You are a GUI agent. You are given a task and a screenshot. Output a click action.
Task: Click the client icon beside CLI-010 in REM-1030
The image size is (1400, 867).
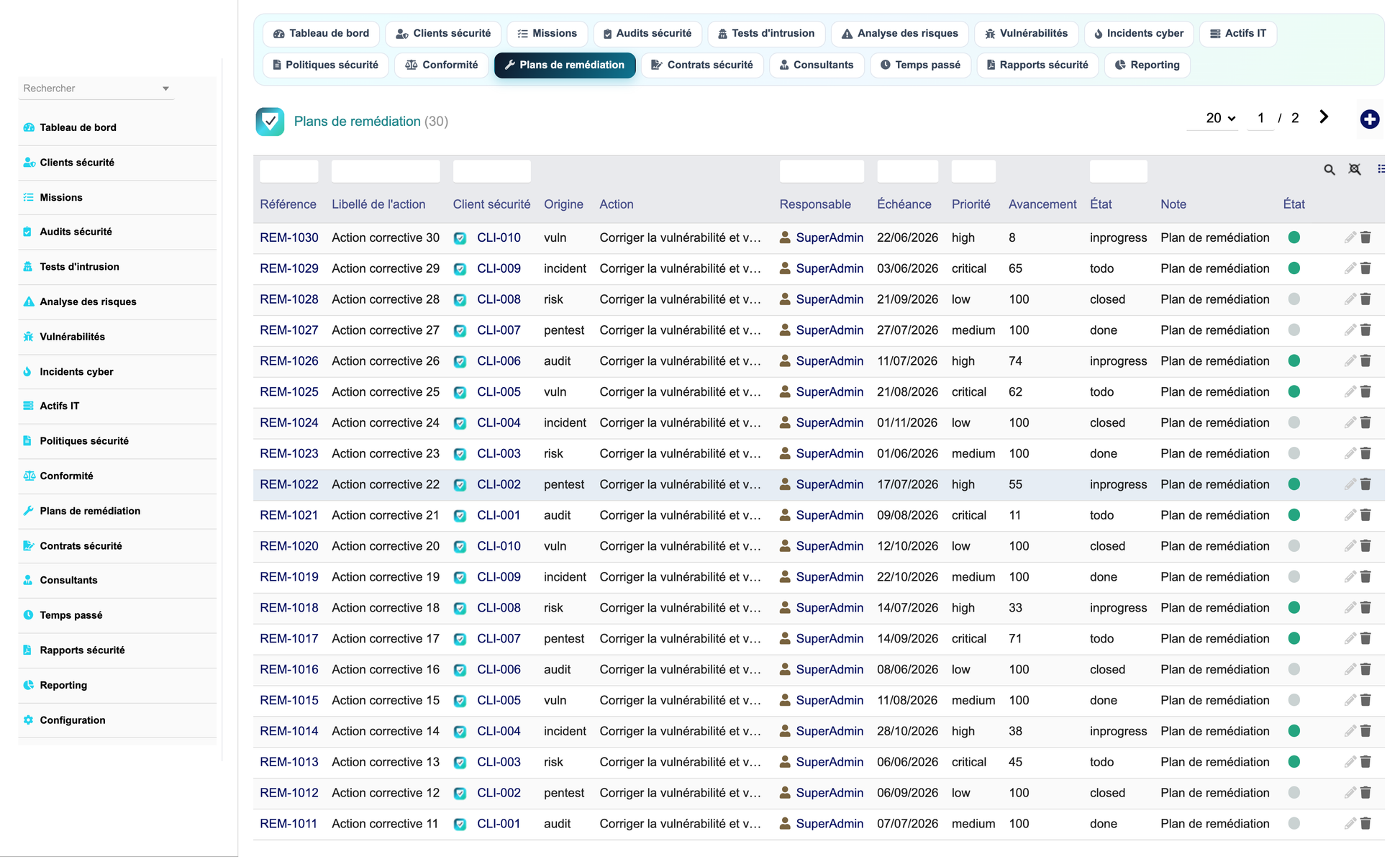click(x=460, y=238)
